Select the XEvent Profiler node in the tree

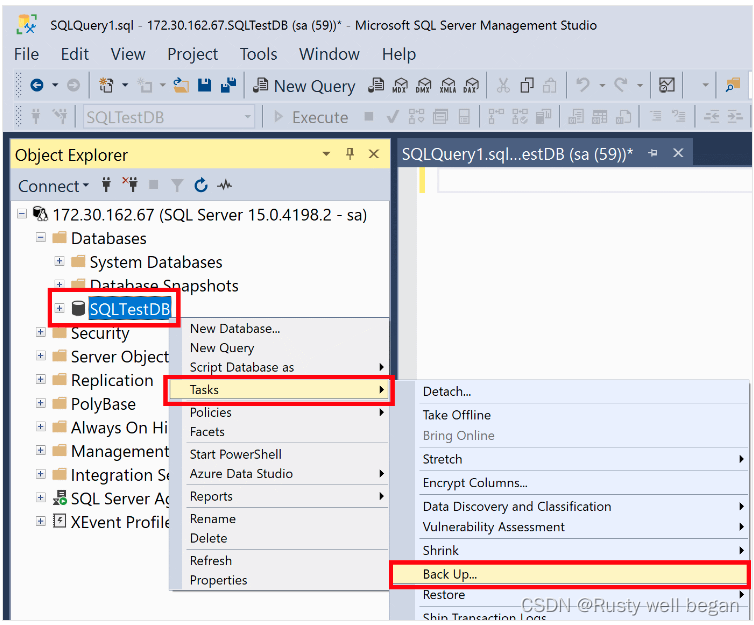[120, 523]
